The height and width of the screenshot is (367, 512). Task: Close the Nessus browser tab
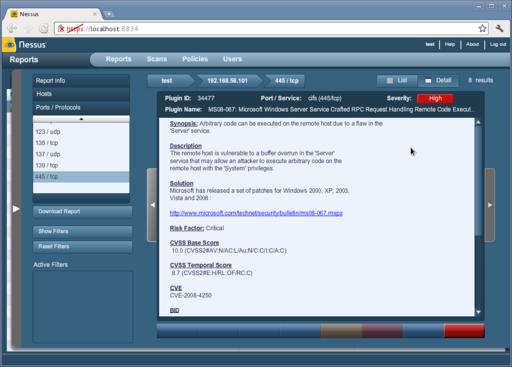click(95, 14)
